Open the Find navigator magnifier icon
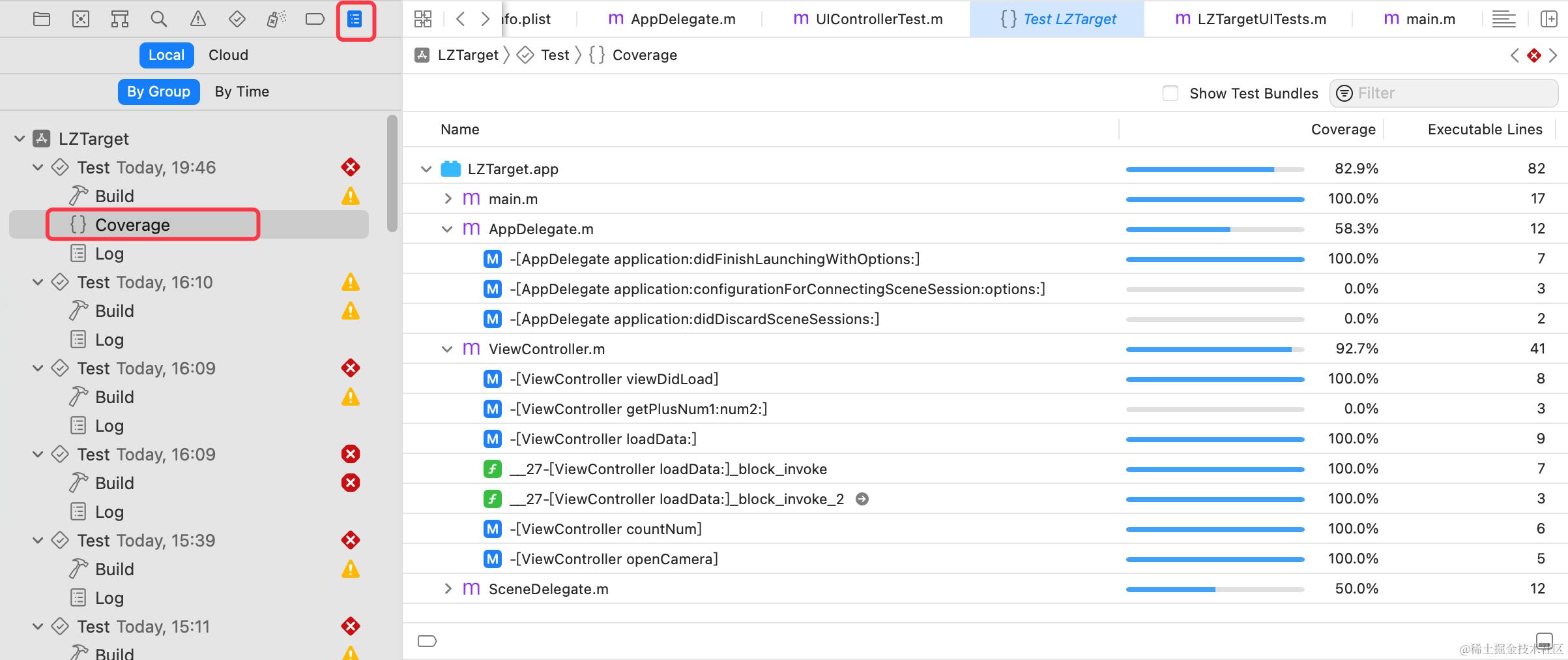The image size is (1568, 660). pyautogui.click(x=158, y=19)
